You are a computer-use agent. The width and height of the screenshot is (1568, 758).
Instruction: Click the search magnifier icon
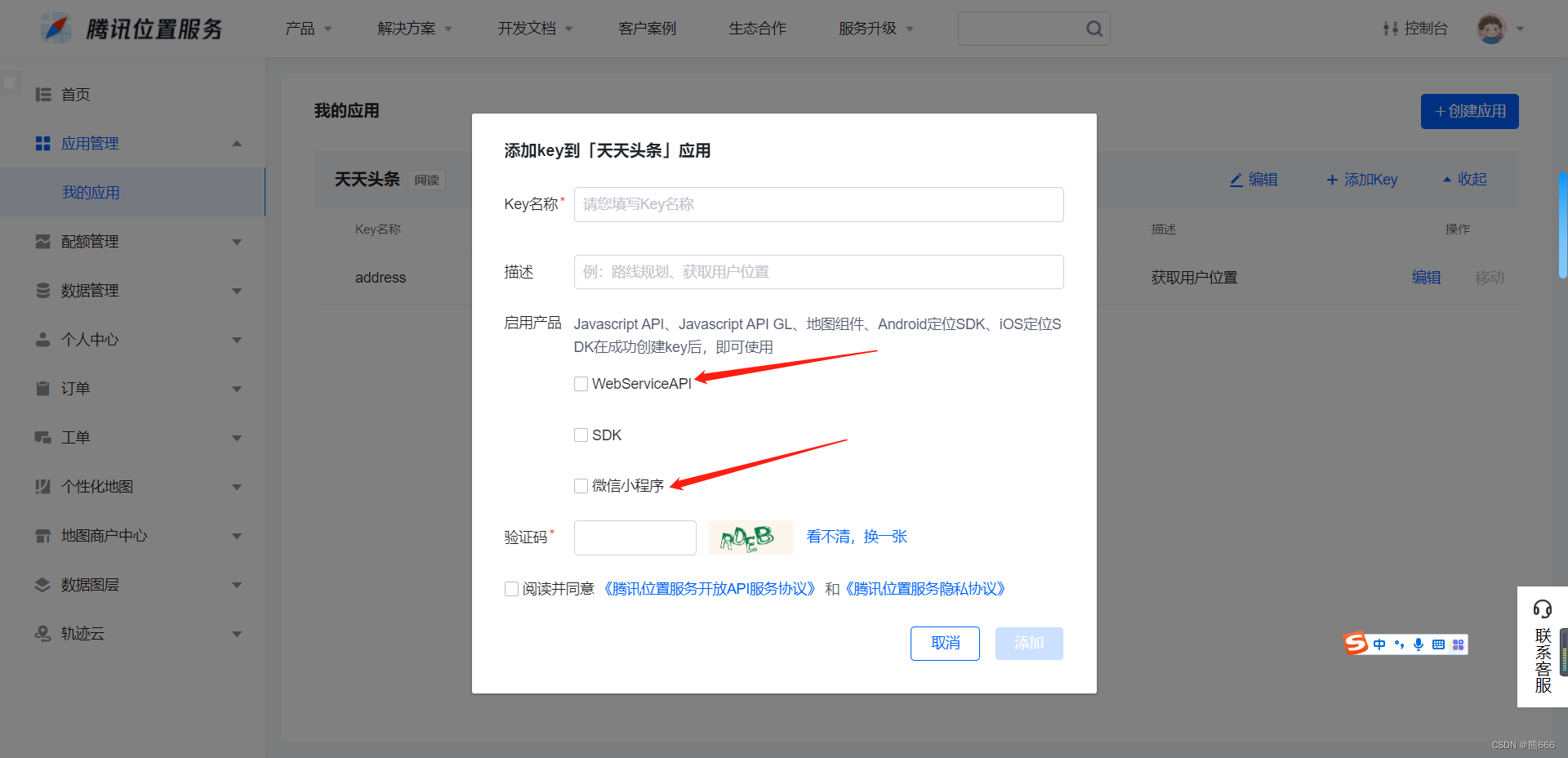pyautogui.click(x=1094, y=29)
